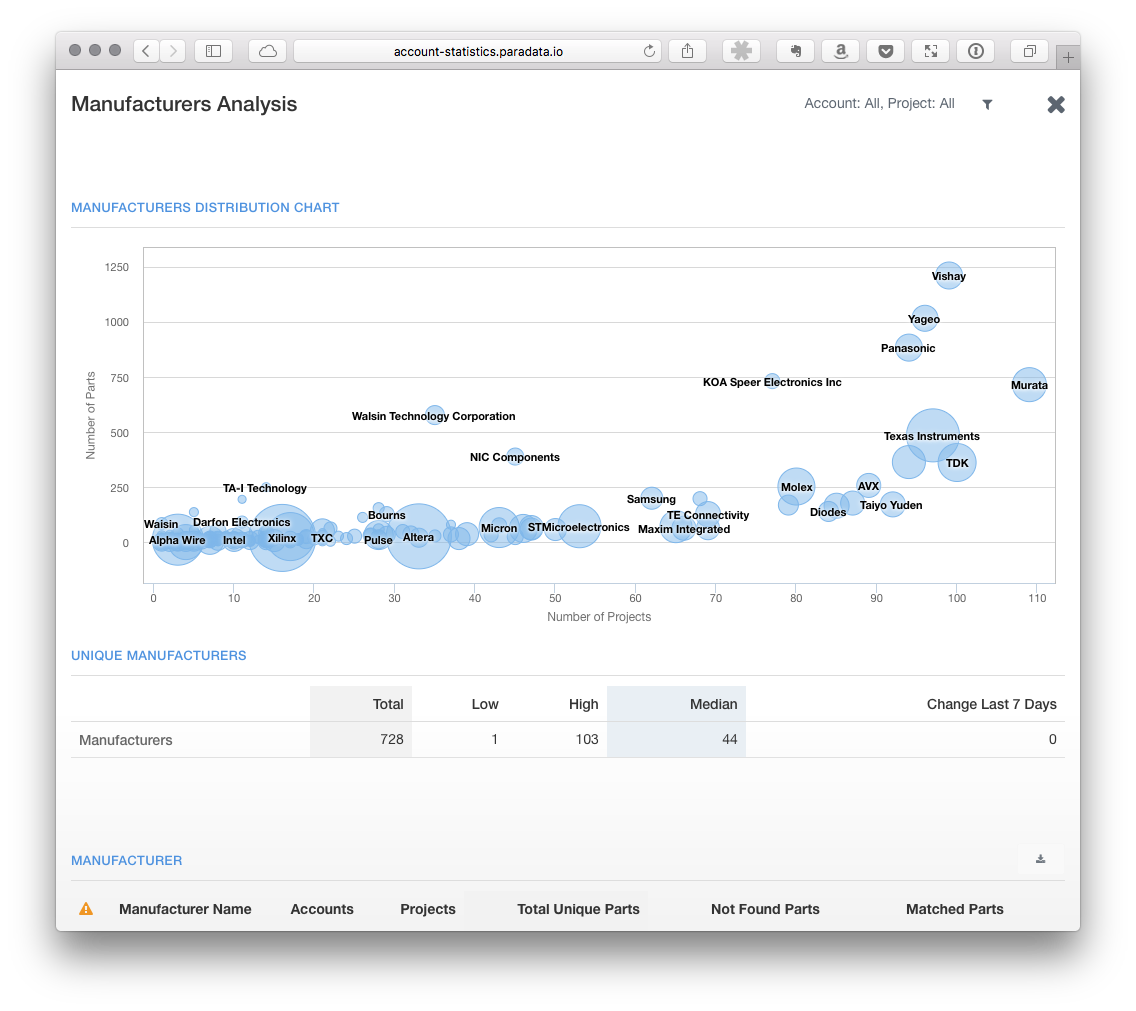1136x1011 pixels.
Task: Open the Amazon extension button
Action: (840, 51)
